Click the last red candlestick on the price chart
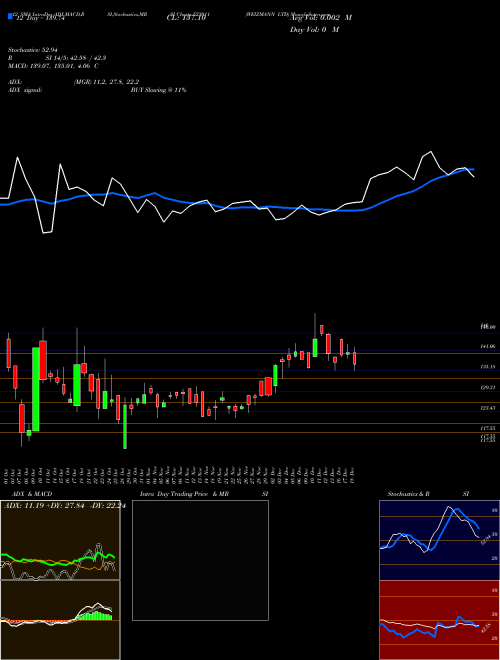The image size is (500, 660). pyautogui.click(x=355, y=359)
